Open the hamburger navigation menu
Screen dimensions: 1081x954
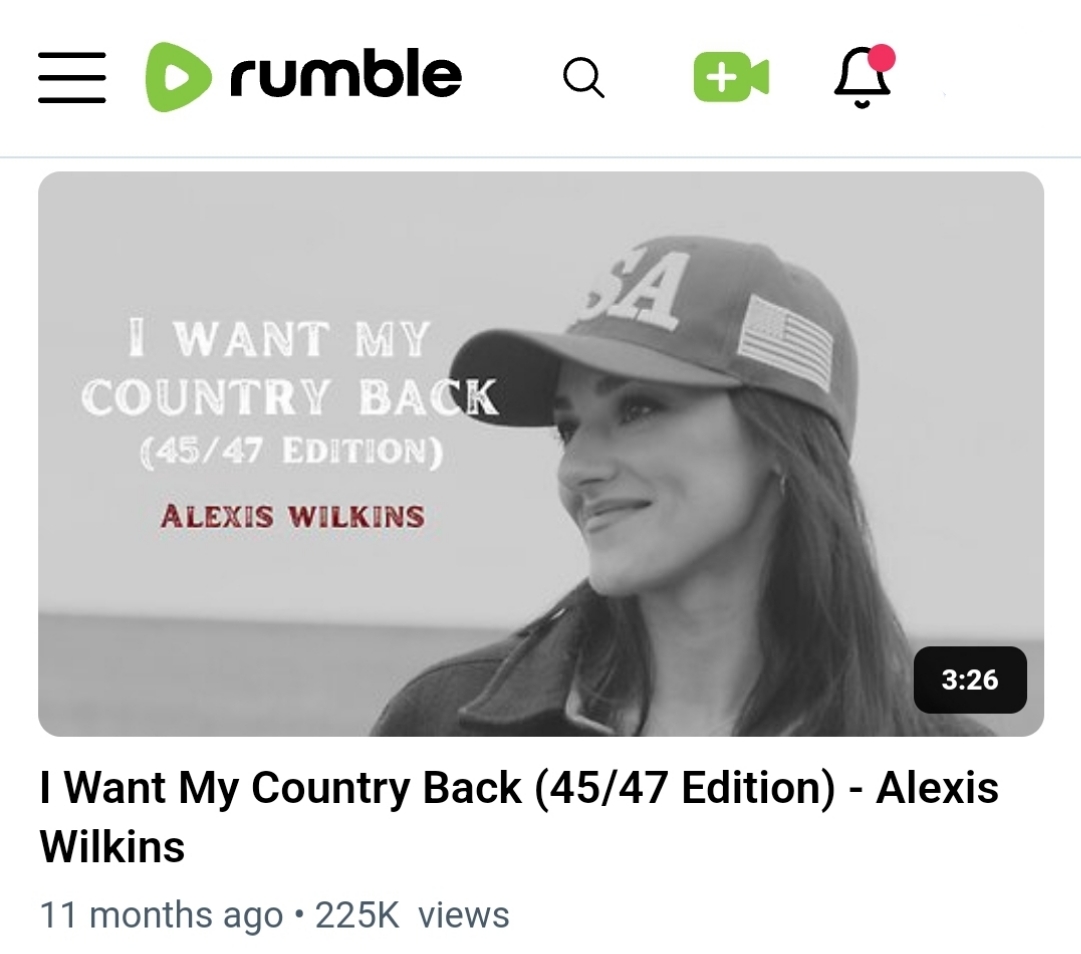(72, 77)
